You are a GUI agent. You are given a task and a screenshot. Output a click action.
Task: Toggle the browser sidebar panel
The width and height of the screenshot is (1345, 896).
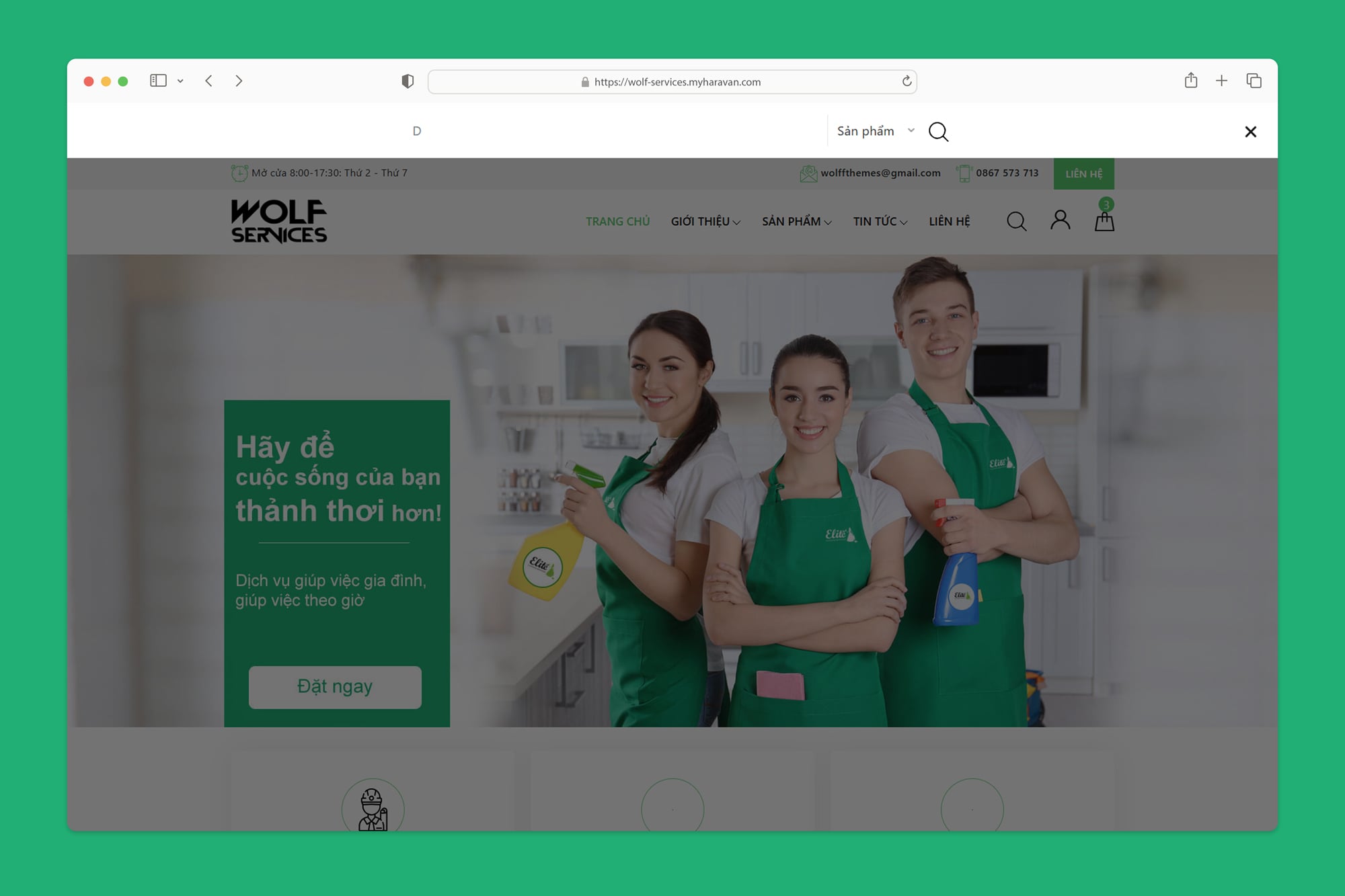[158, 81]
